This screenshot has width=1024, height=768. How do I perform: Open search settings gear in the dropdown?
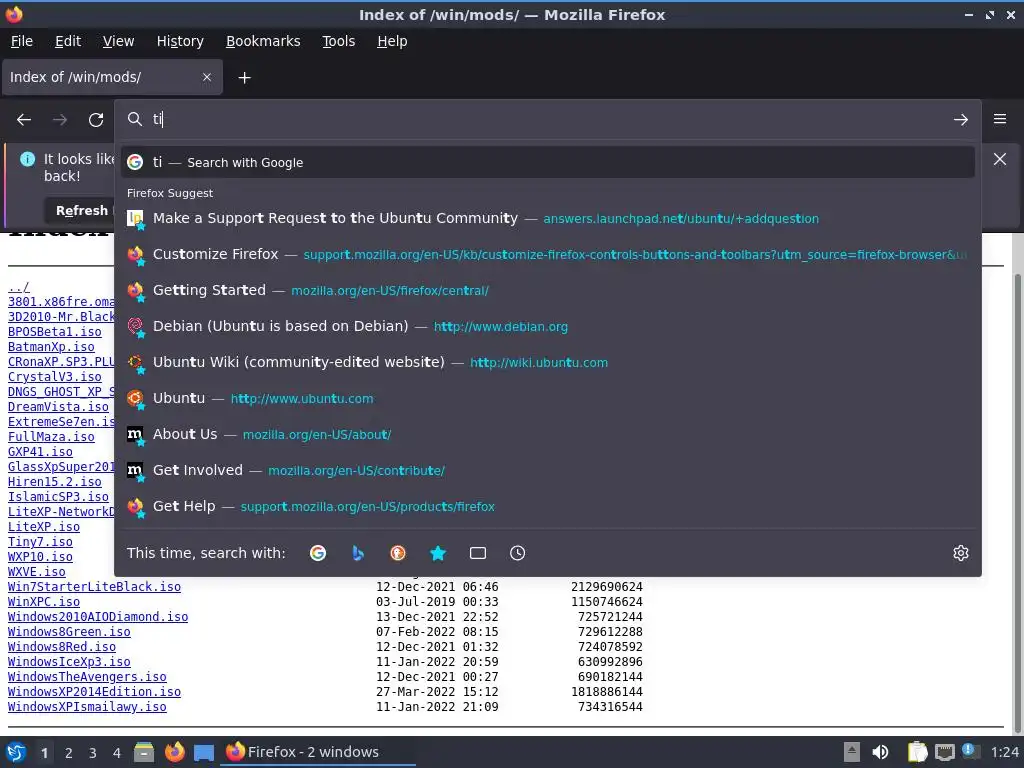click(961, 553)
